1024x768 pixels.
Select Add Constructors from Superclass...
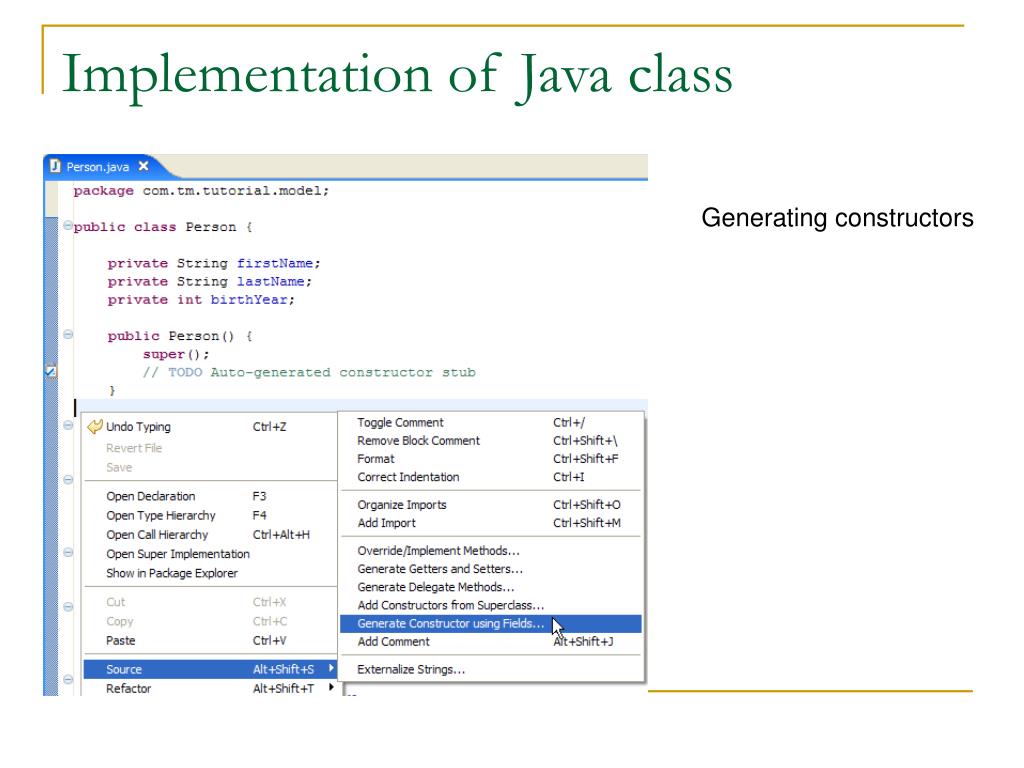point(490,605)
